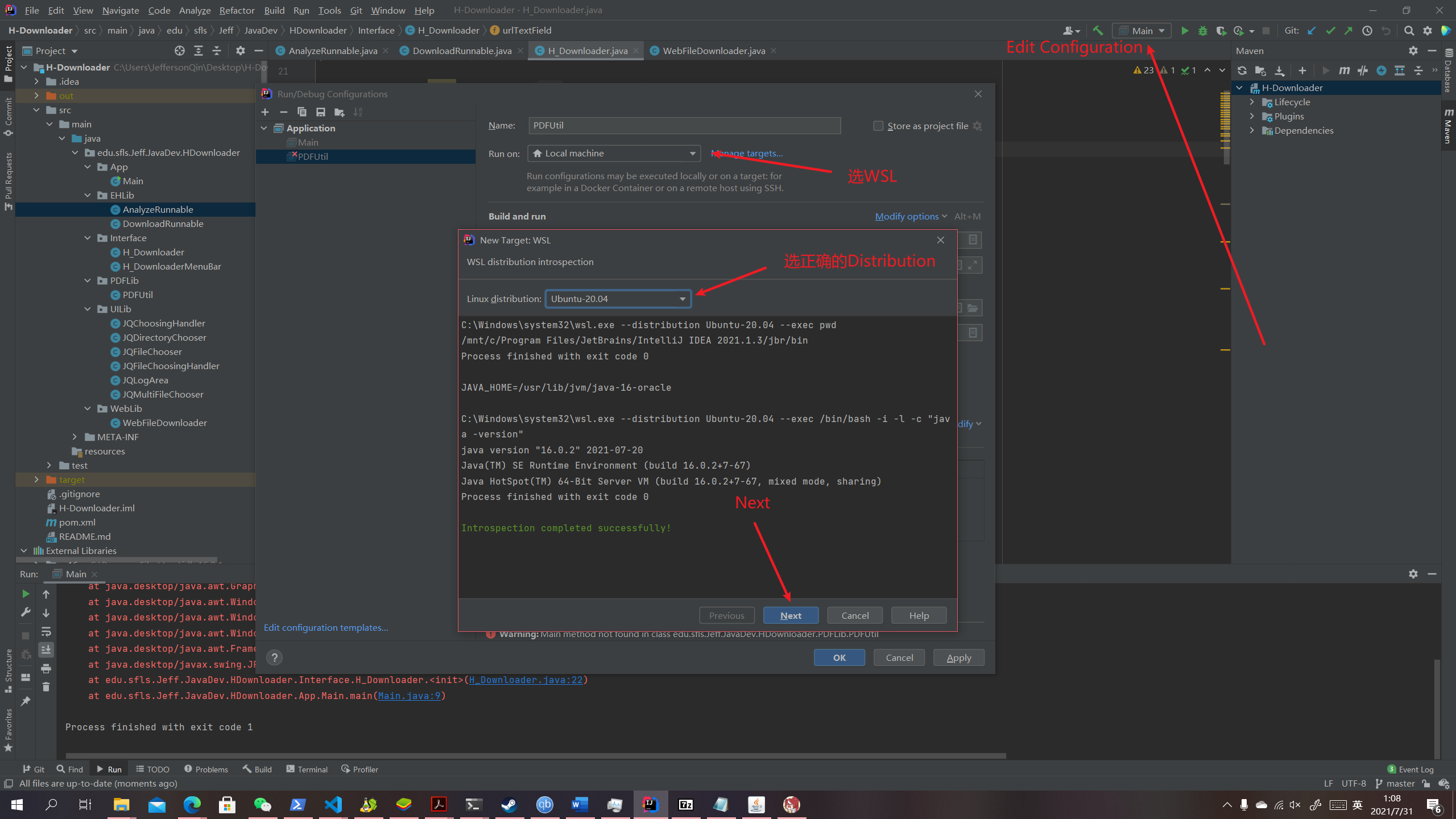Save configuration icon in Run/Debug dialog
The image size is (1456, 819).
[321, 112]
